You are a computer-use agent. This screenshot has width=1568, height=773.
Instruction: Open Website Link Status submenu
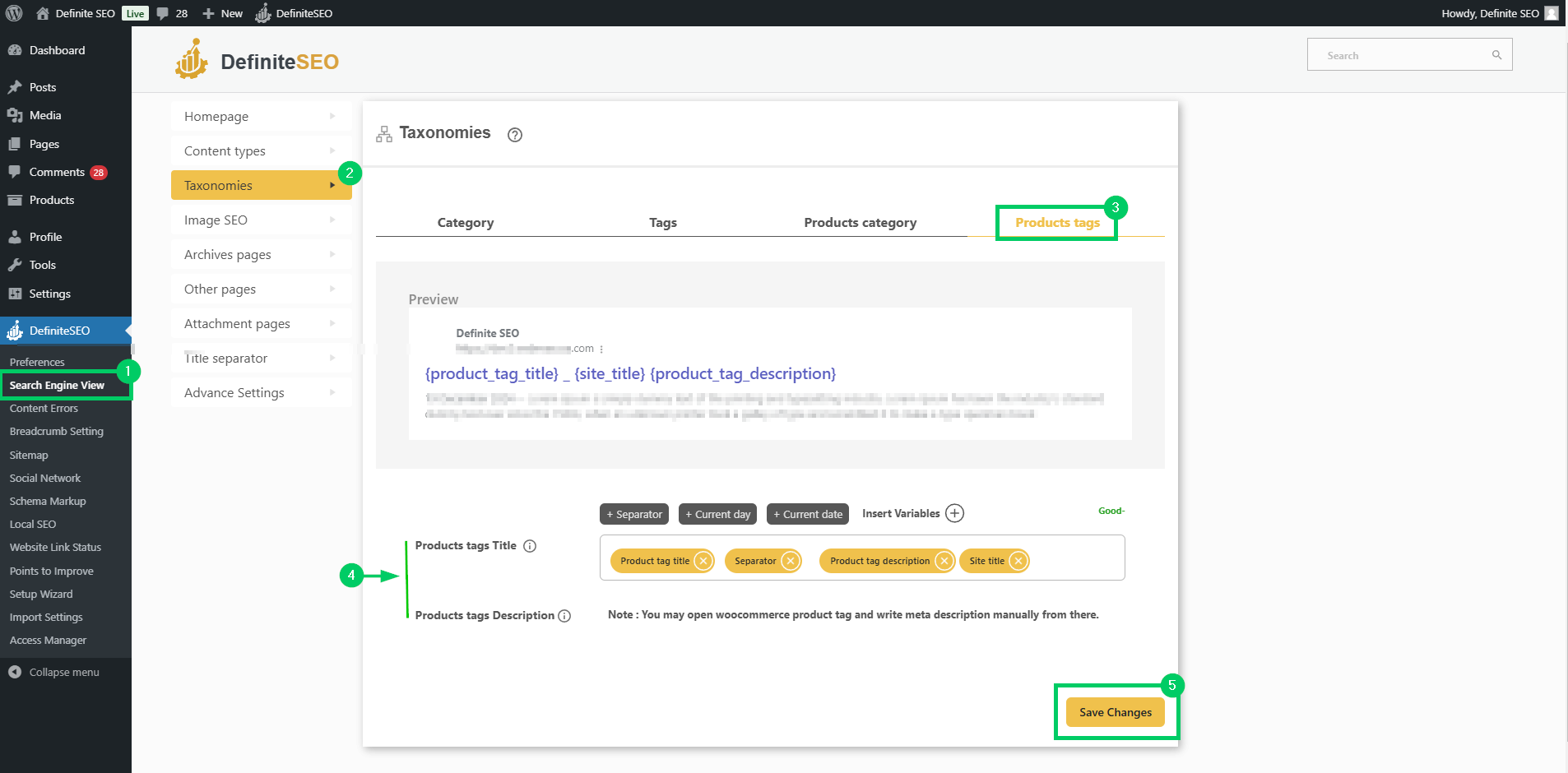[55, 547]
